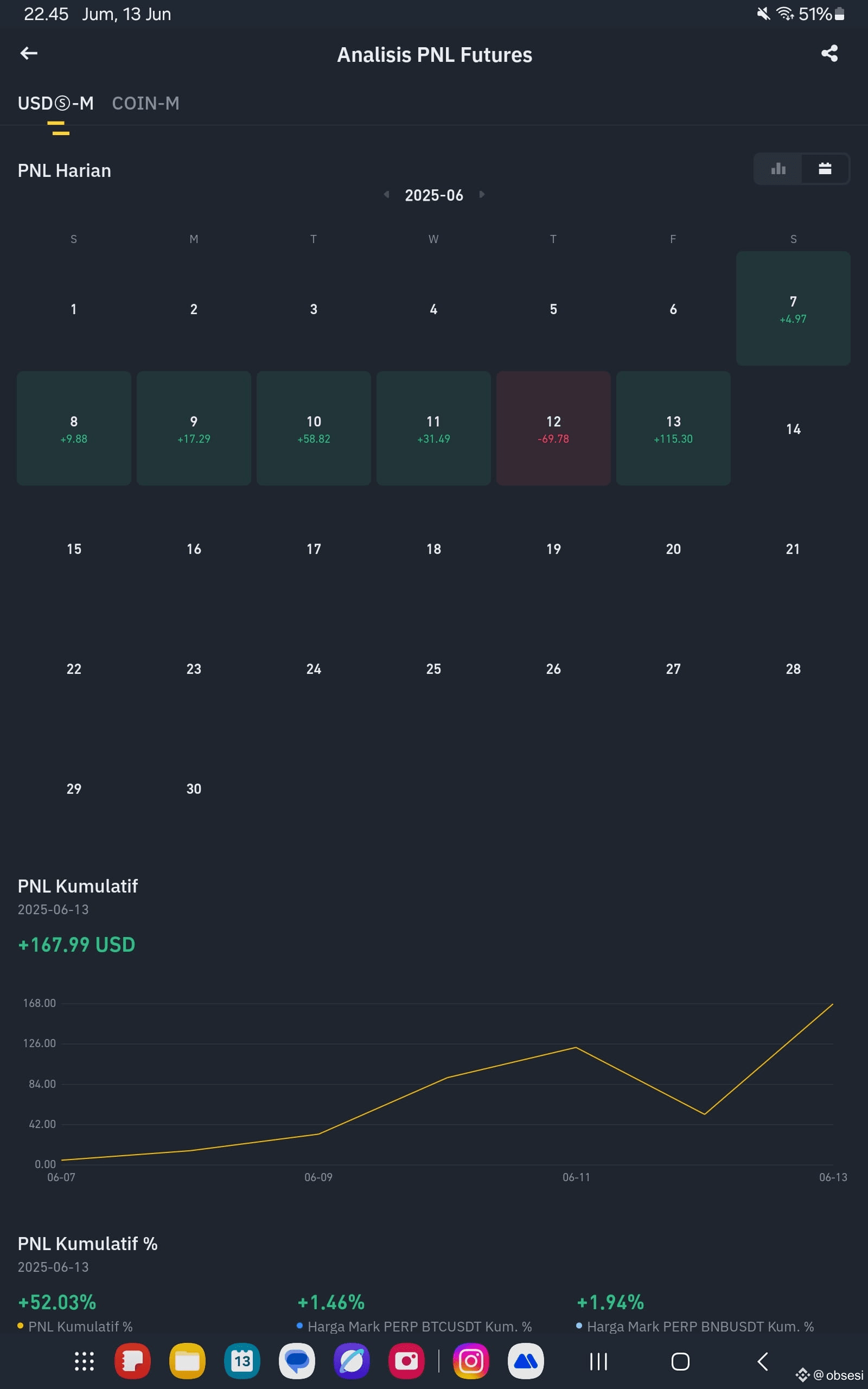Open the Instagram app from dock
The width and height of the screenshot is (868, 1389).
point(471,1361)
